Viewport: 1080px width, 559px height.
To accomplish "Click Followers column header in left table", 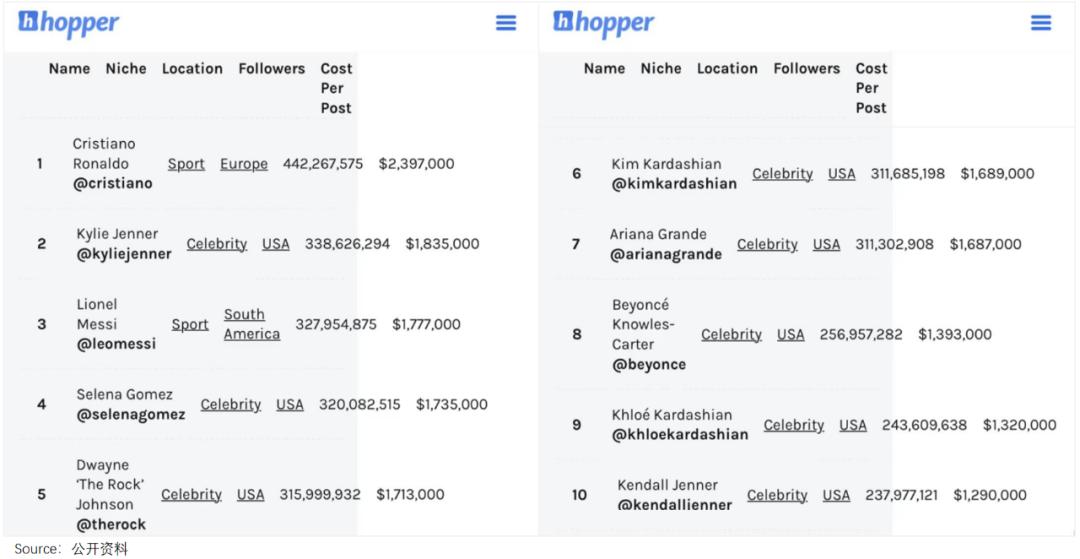I will click(x=271, y=68).
